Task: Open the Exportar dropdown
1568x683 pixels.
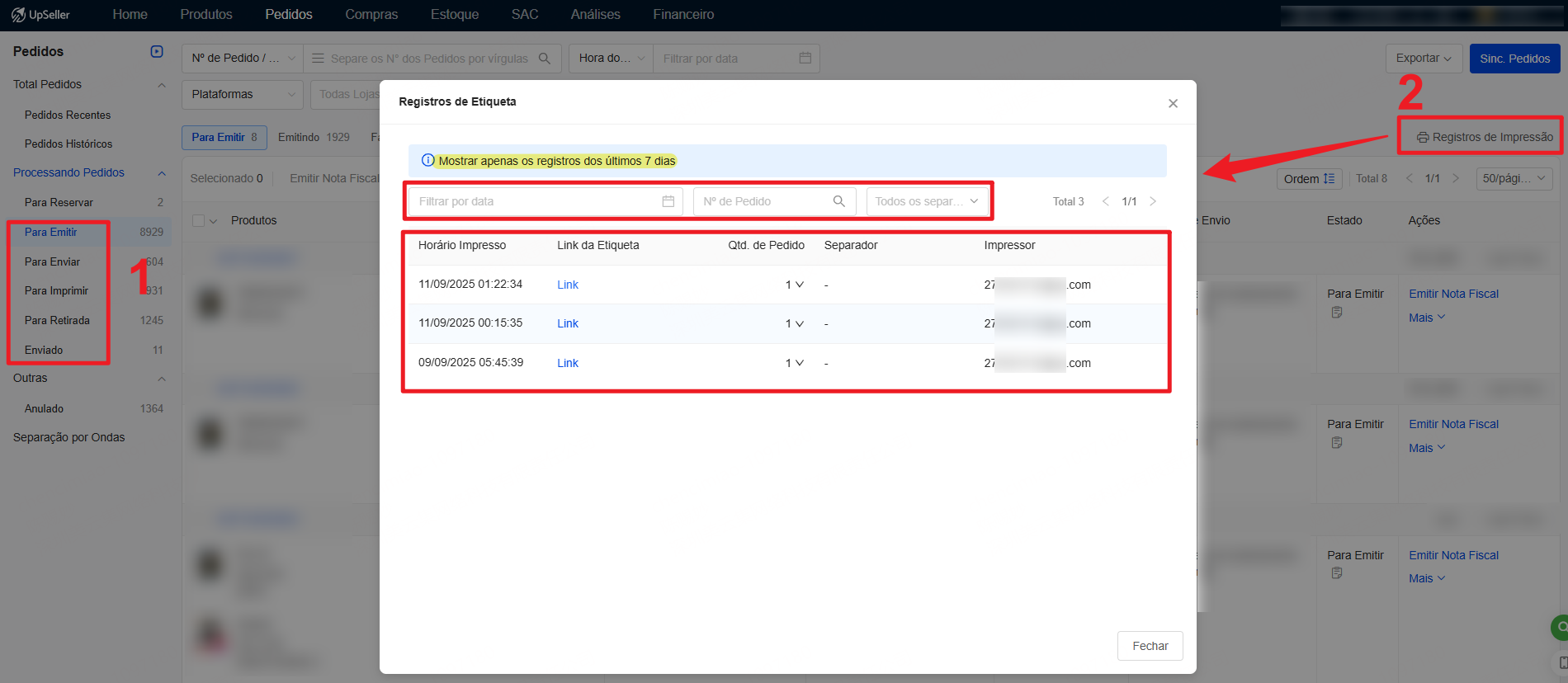Action: pos(1424,59)
